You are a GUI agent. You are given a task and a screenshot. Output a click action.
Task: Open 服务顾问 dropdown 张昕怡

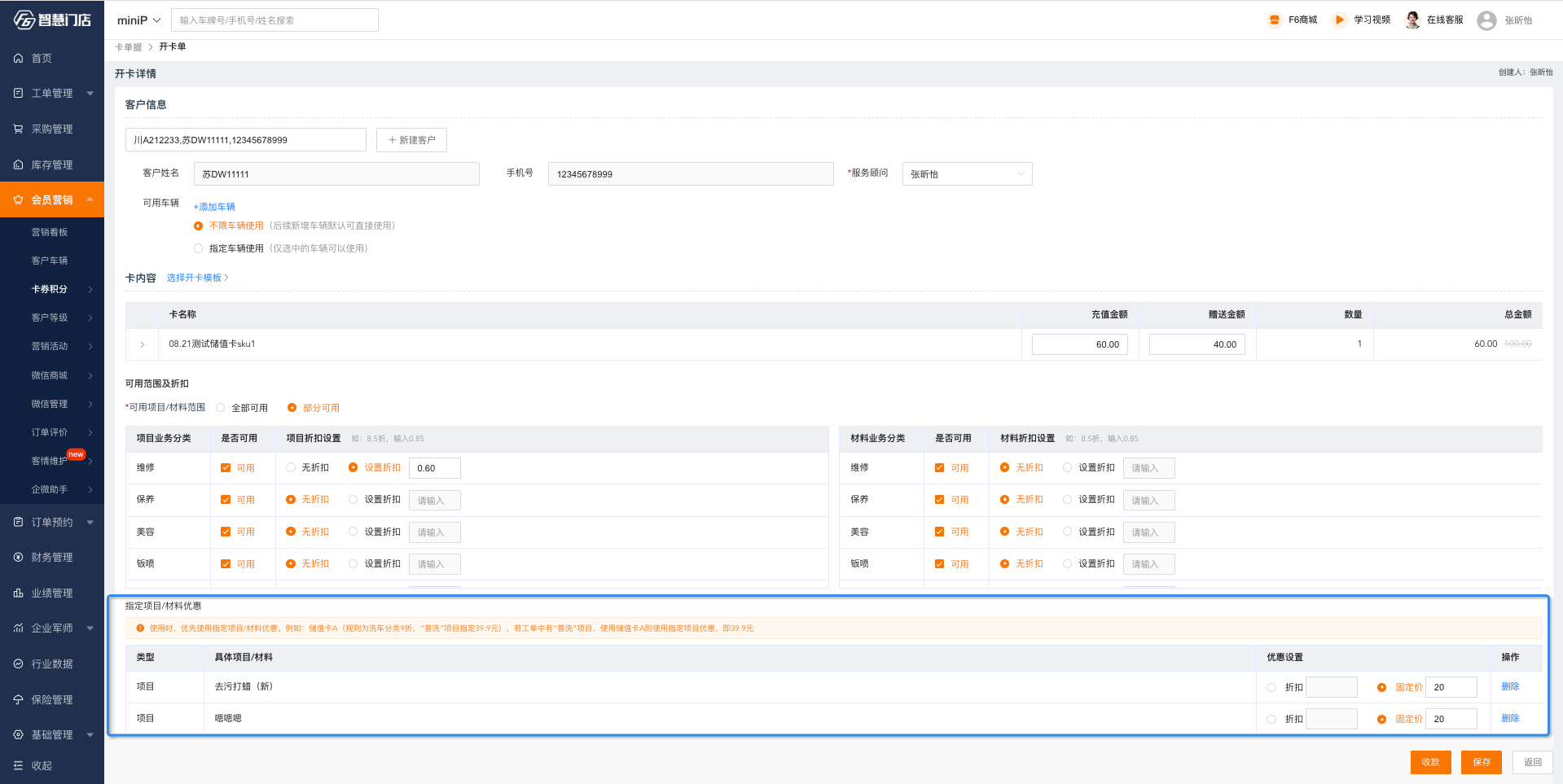[967, 174]
